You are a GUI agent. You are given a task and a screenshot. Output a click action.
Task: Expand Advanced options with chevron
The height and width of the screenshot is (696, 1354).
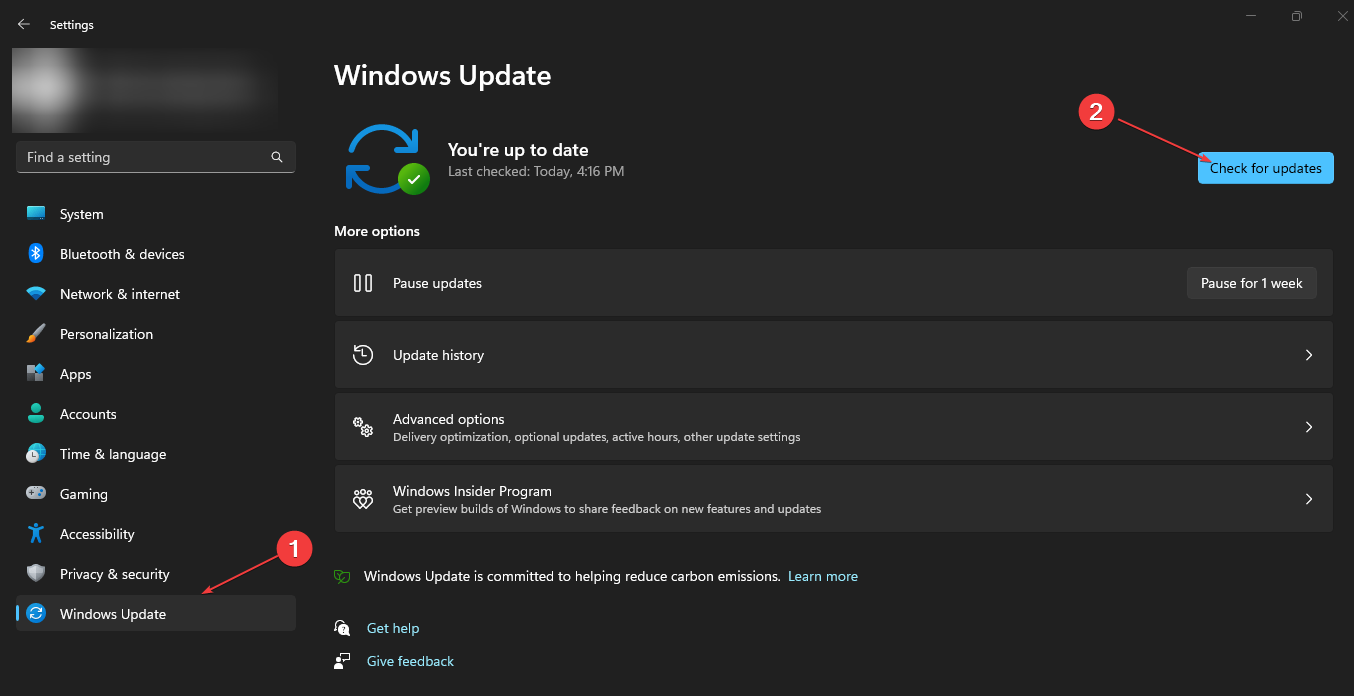point(1309,427)
